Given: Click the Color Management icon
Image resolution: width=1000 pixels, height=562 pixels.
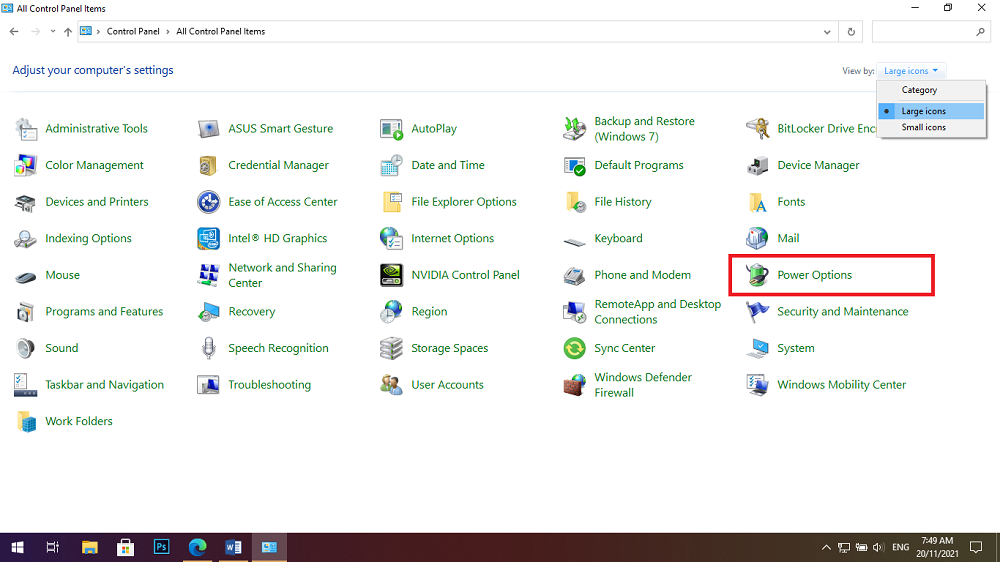Looking at the screenshot, I should [x=26, y=165].
